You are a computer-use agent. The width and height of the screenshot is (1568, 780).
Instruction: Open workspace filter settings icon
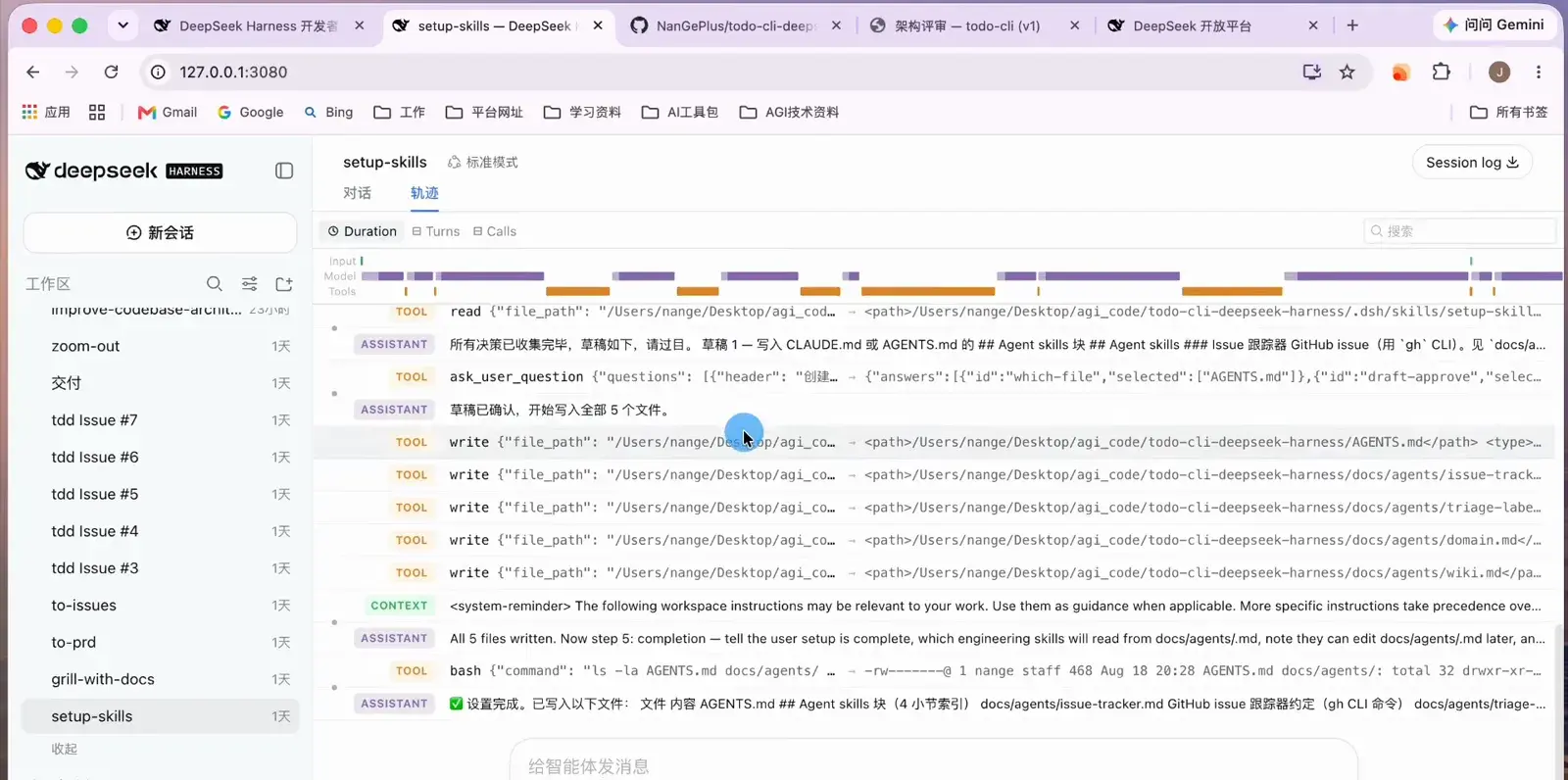(x=250, y=283)
